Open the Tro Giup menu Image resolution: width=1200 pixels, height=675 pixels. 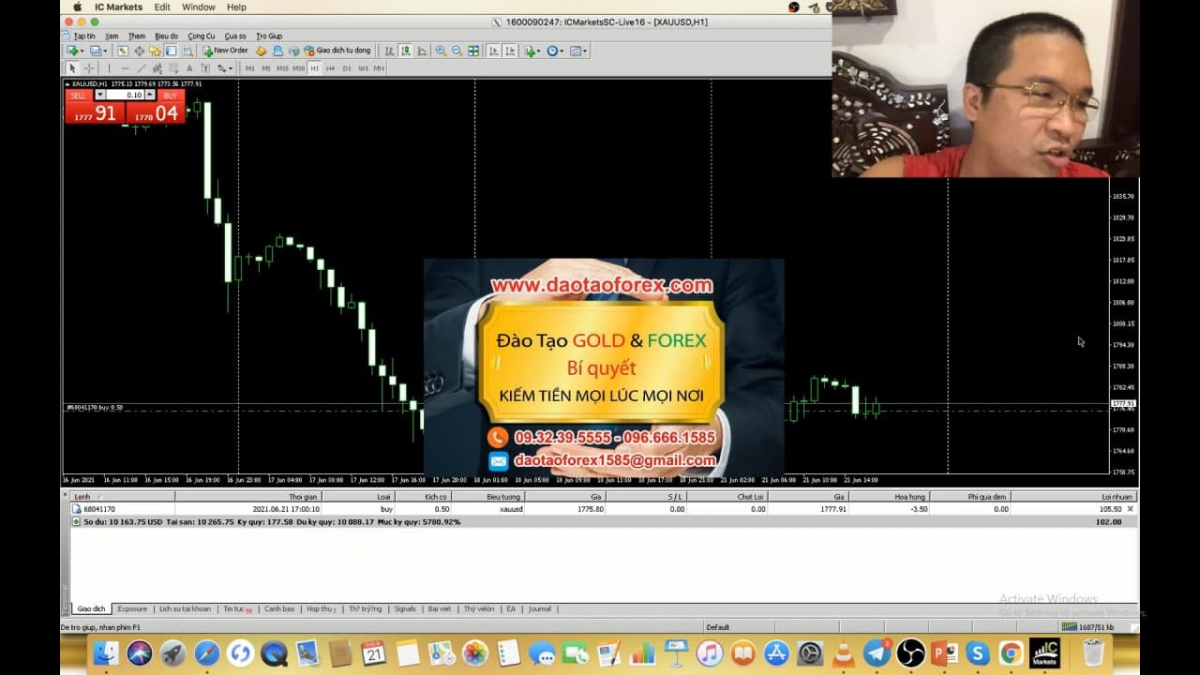click(x=269, y=36)
